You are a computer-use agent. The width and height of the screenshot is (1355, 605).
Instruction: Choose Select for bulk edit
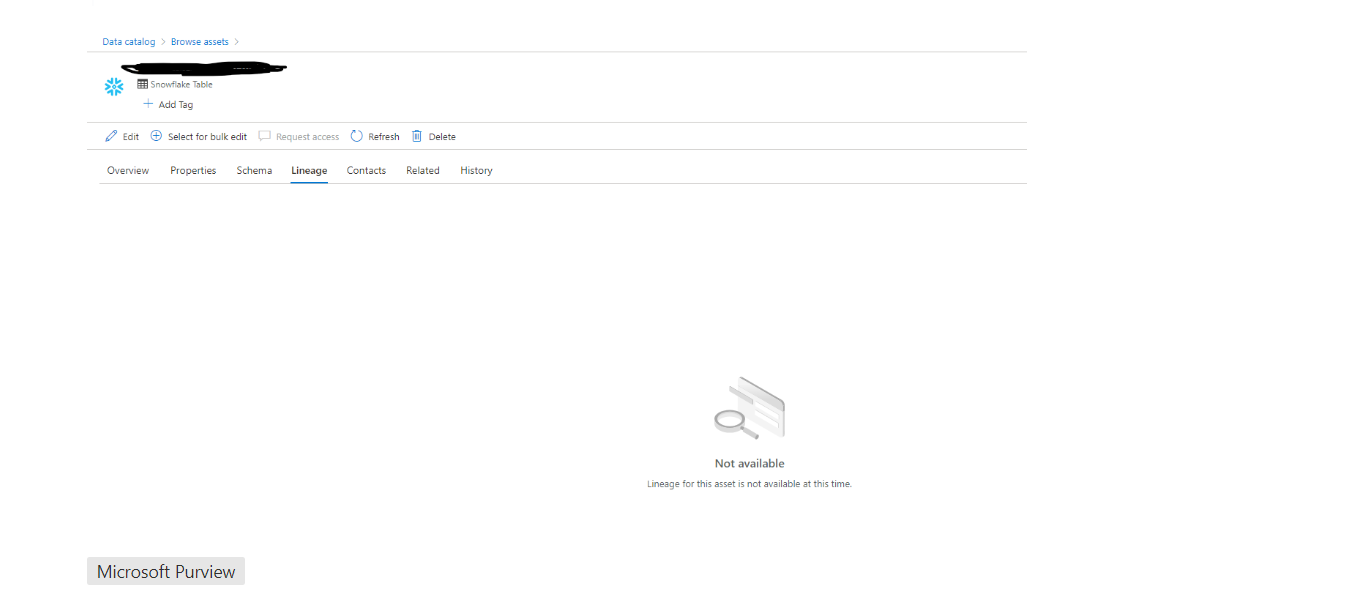[x=207, y=137]
